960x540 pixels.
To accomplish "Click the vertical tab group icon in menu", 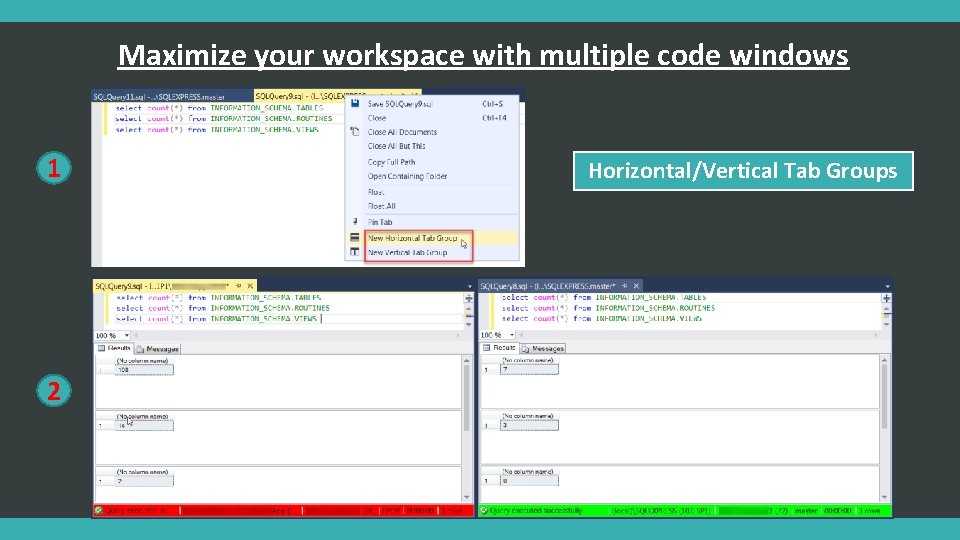I will pyautogui.click(x=354, y=252).
